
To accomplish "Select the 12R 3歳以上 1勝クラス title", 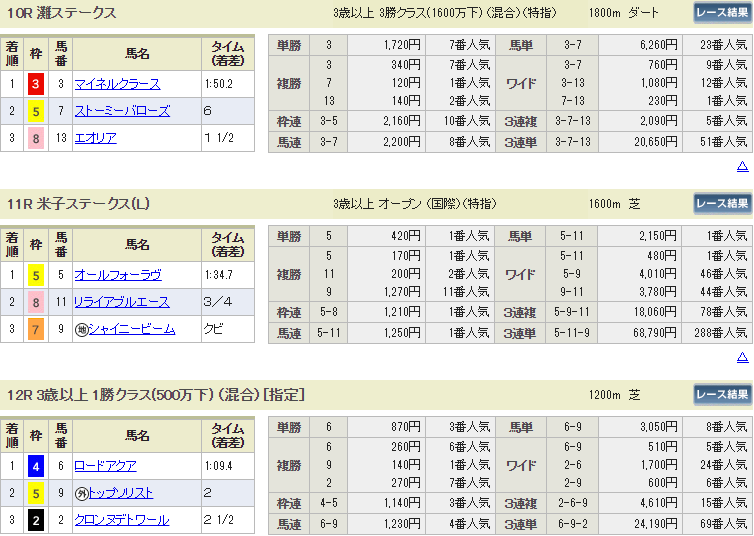I will (156, 395).
